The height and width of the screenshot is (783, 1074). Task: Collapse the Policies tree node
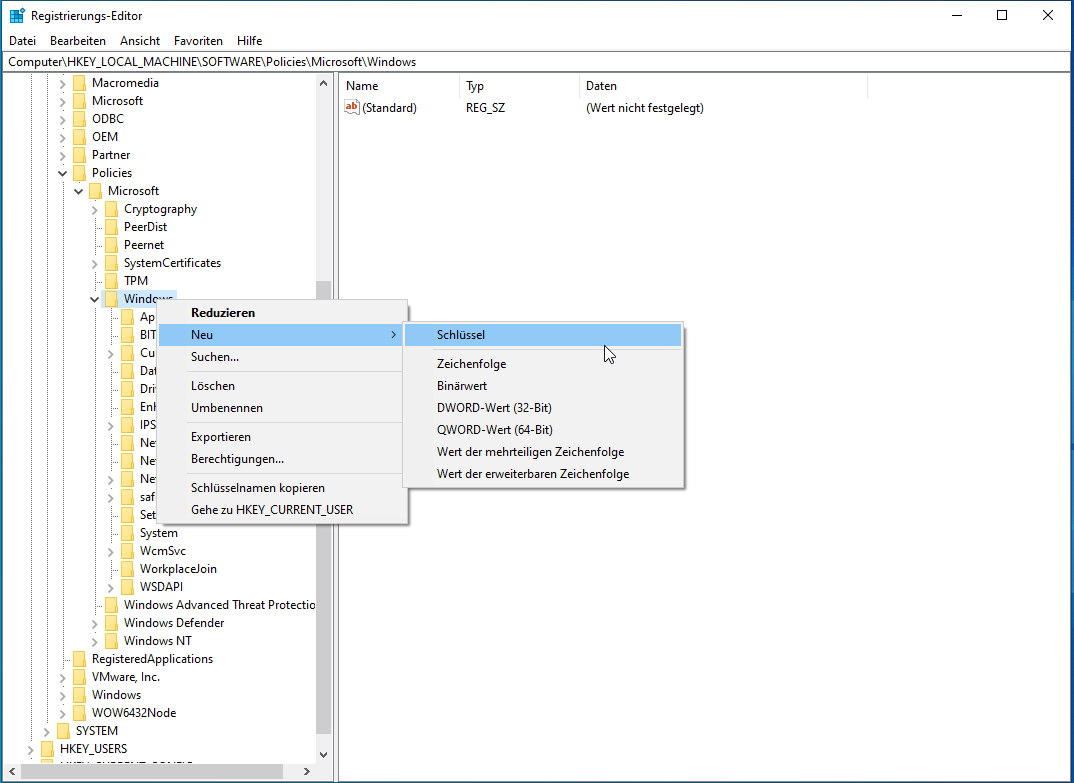click(63, 173)
